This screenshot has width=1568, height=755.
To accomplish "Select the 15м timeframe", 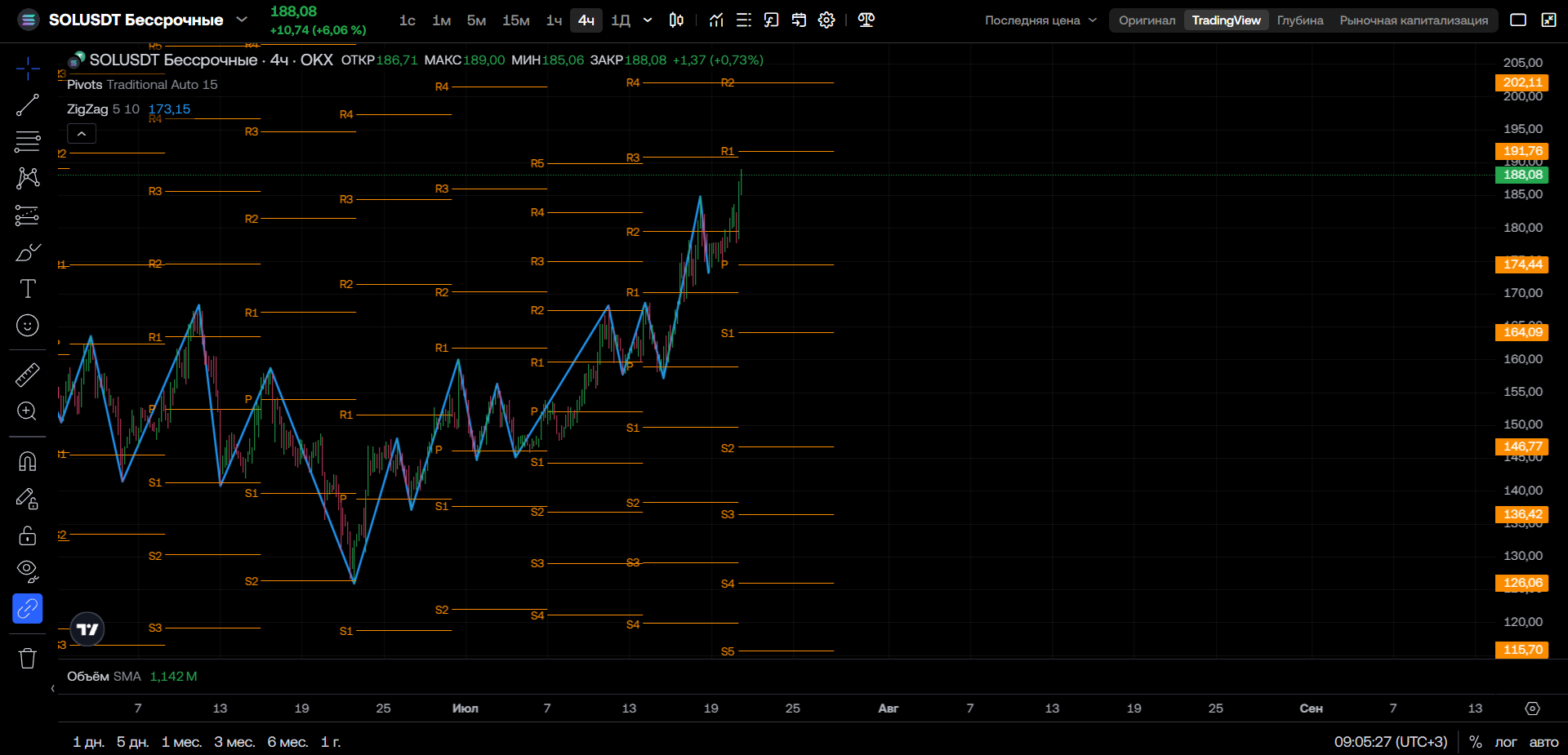I will click(515, 20).
